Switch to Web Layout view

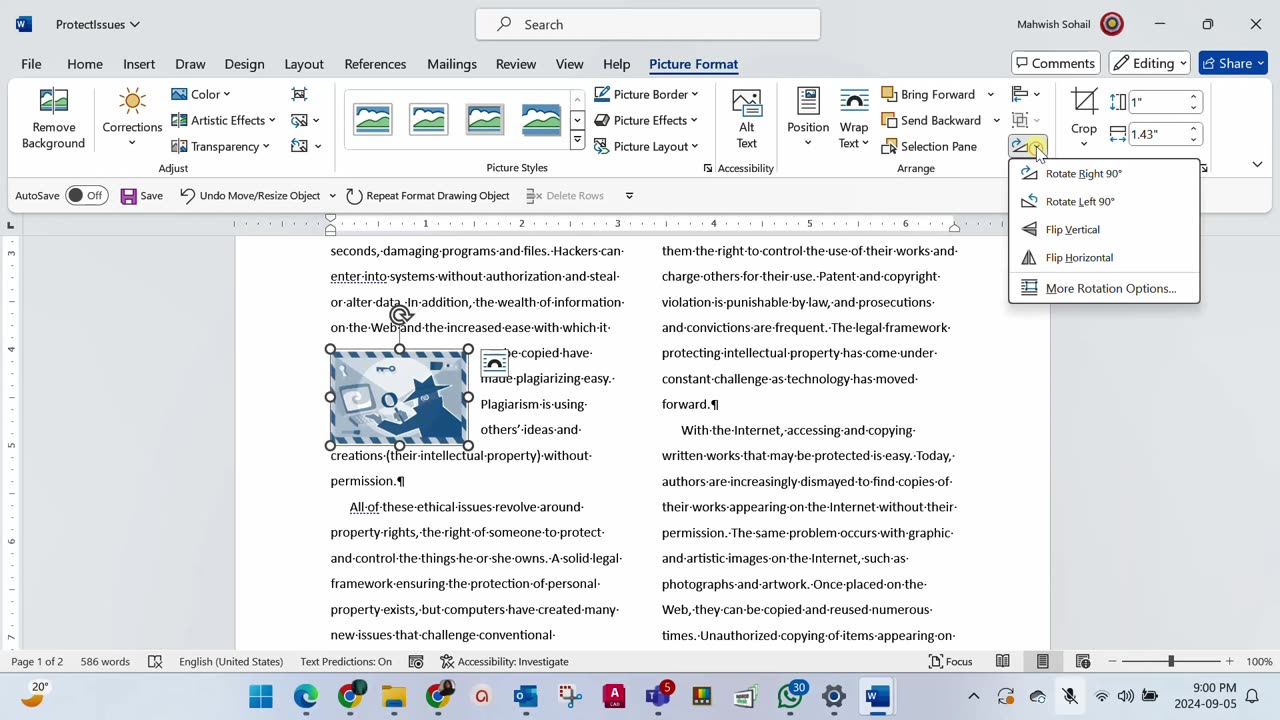pos(1082,661)
